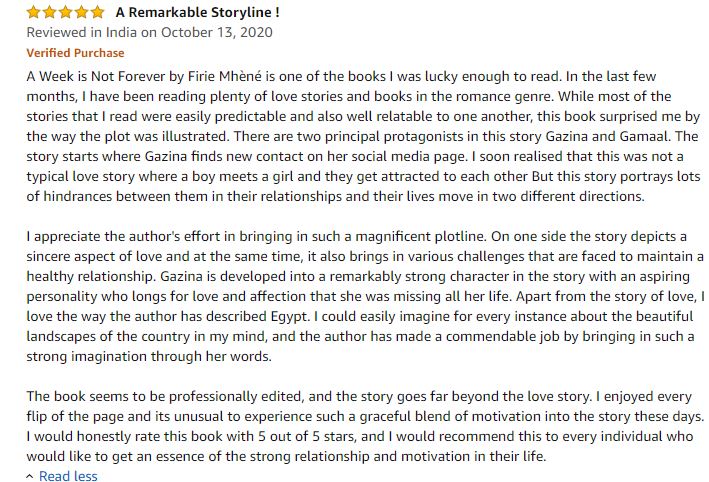Click the Read less link
This screenshot has height=482, width=709.
point(68,476)
